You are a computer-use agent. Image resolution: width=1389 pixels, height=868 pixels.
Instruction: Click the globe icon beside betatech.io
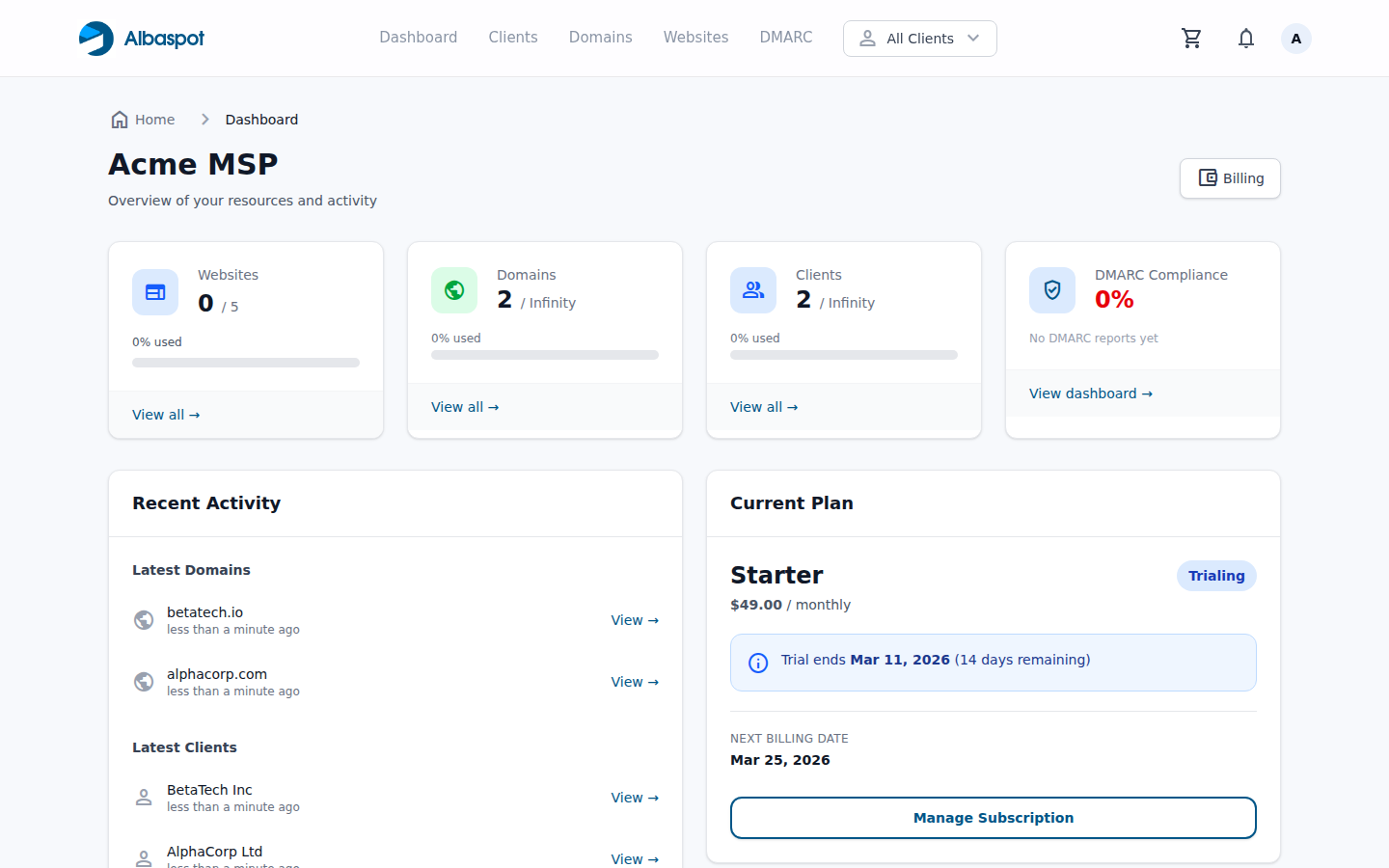[144, 620]
